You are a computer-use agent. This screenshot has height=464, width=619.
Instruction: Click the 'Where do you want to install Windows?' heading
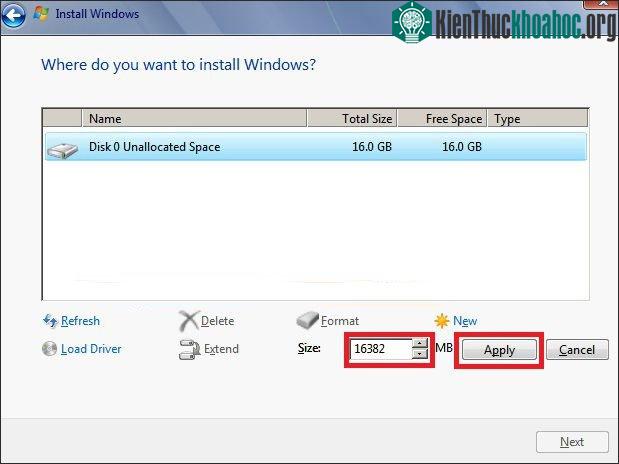point(178,65)
